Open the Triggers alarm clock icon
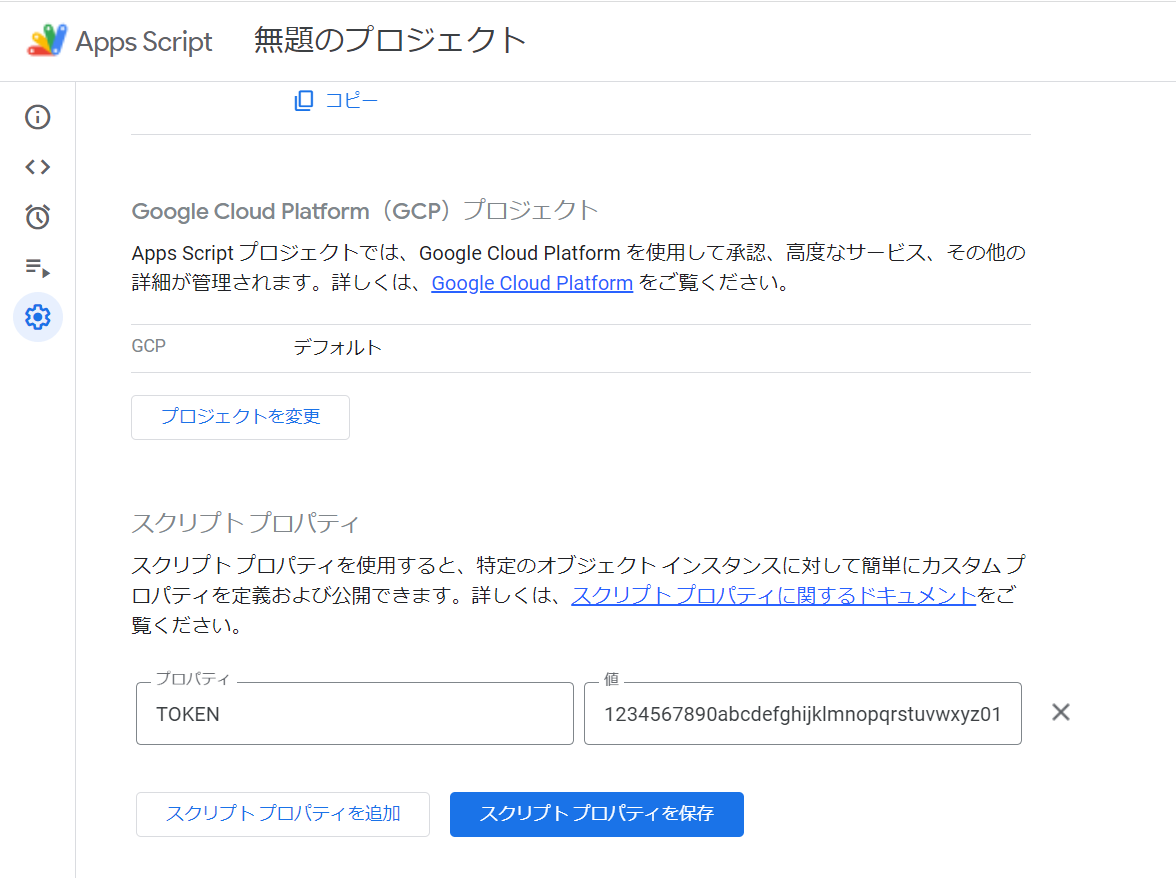Viewport: 1176px width, 878px height. (x=38, y=217)
